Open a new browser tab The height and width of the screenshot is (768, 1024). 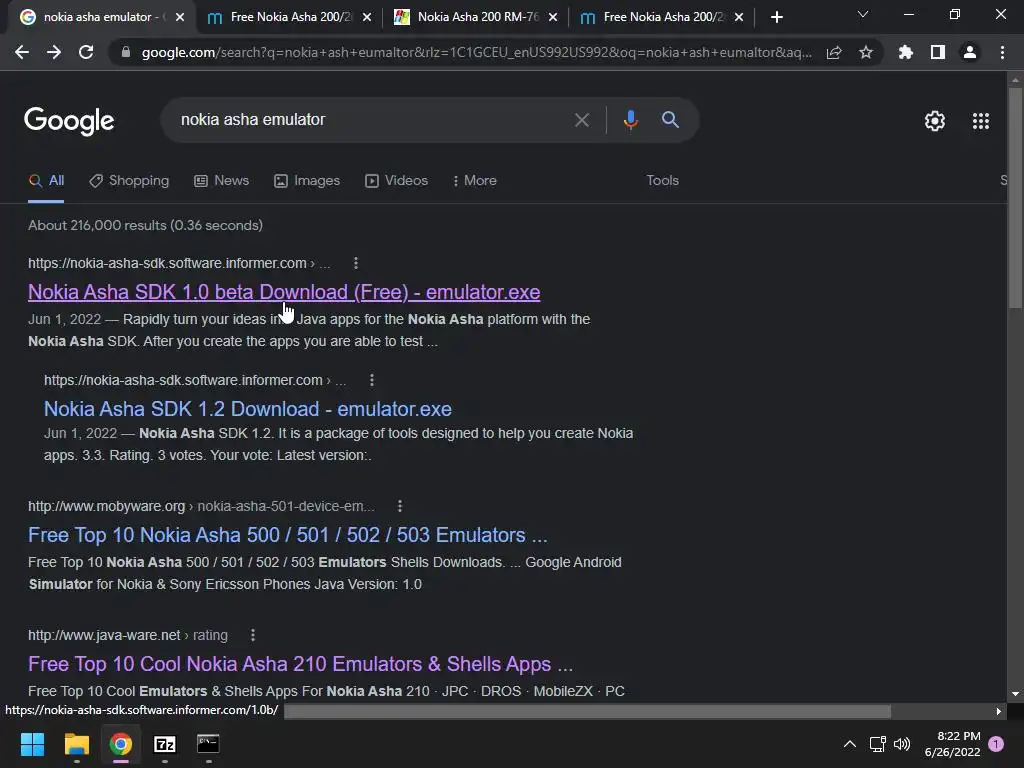(x=776, y=18)
